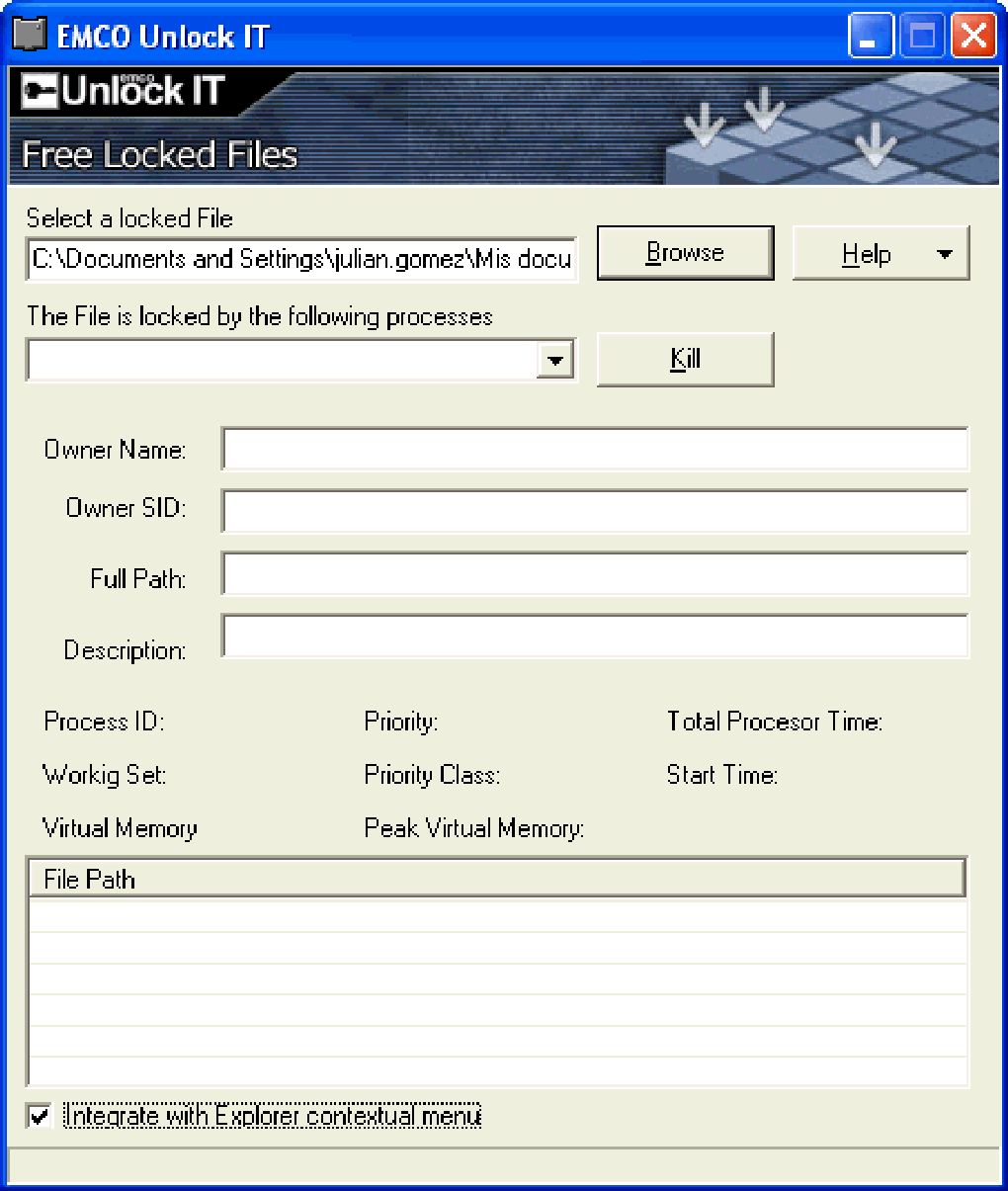
Task: Close the EMCO Unlock IT window
Action: pyautogui.click(x=973, y=37)
